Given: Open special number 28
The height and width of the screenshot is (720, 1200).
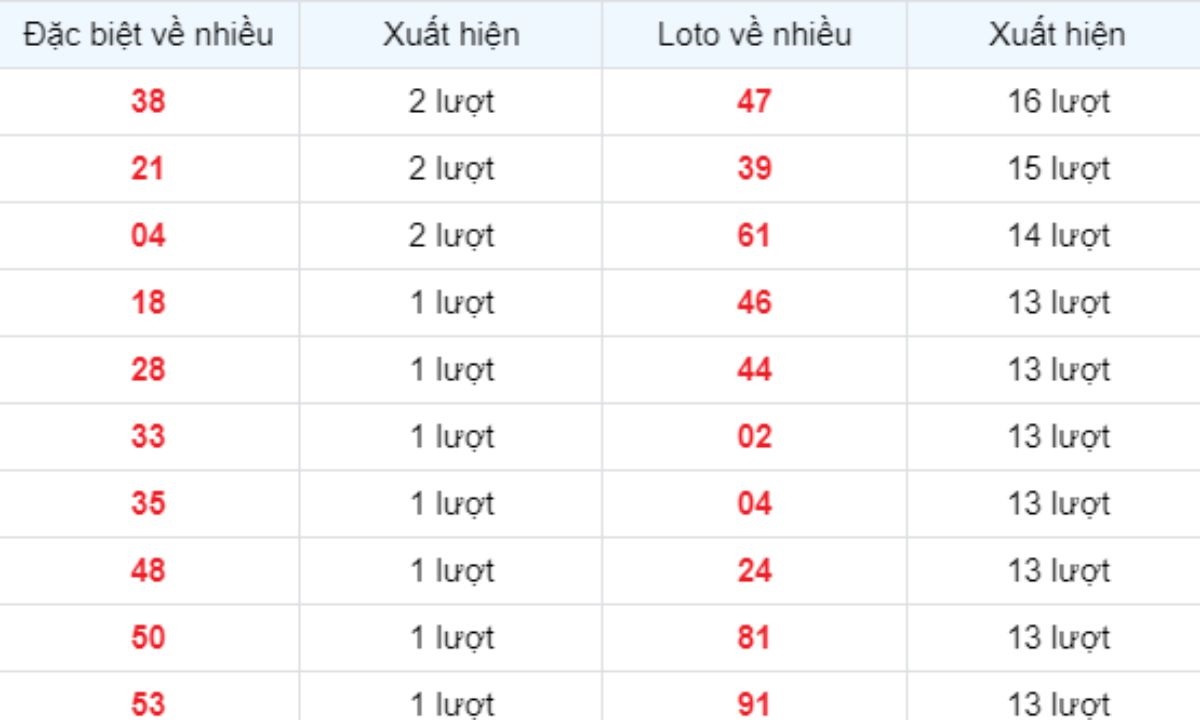Looking at the screenshot, I should tap(148, 370).
